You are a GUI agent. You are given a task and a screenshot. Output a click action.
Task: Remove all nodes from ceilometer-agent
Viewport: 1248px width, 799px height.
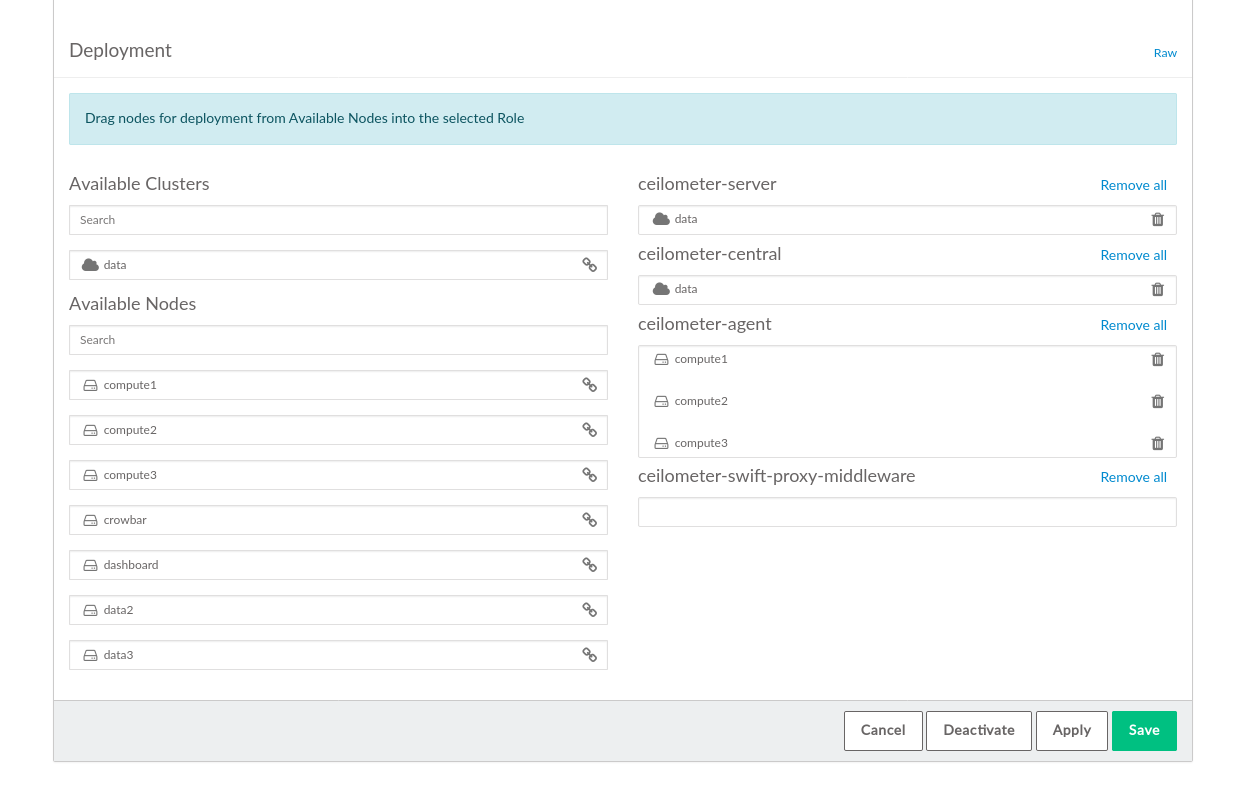[x=1133, y=325]
